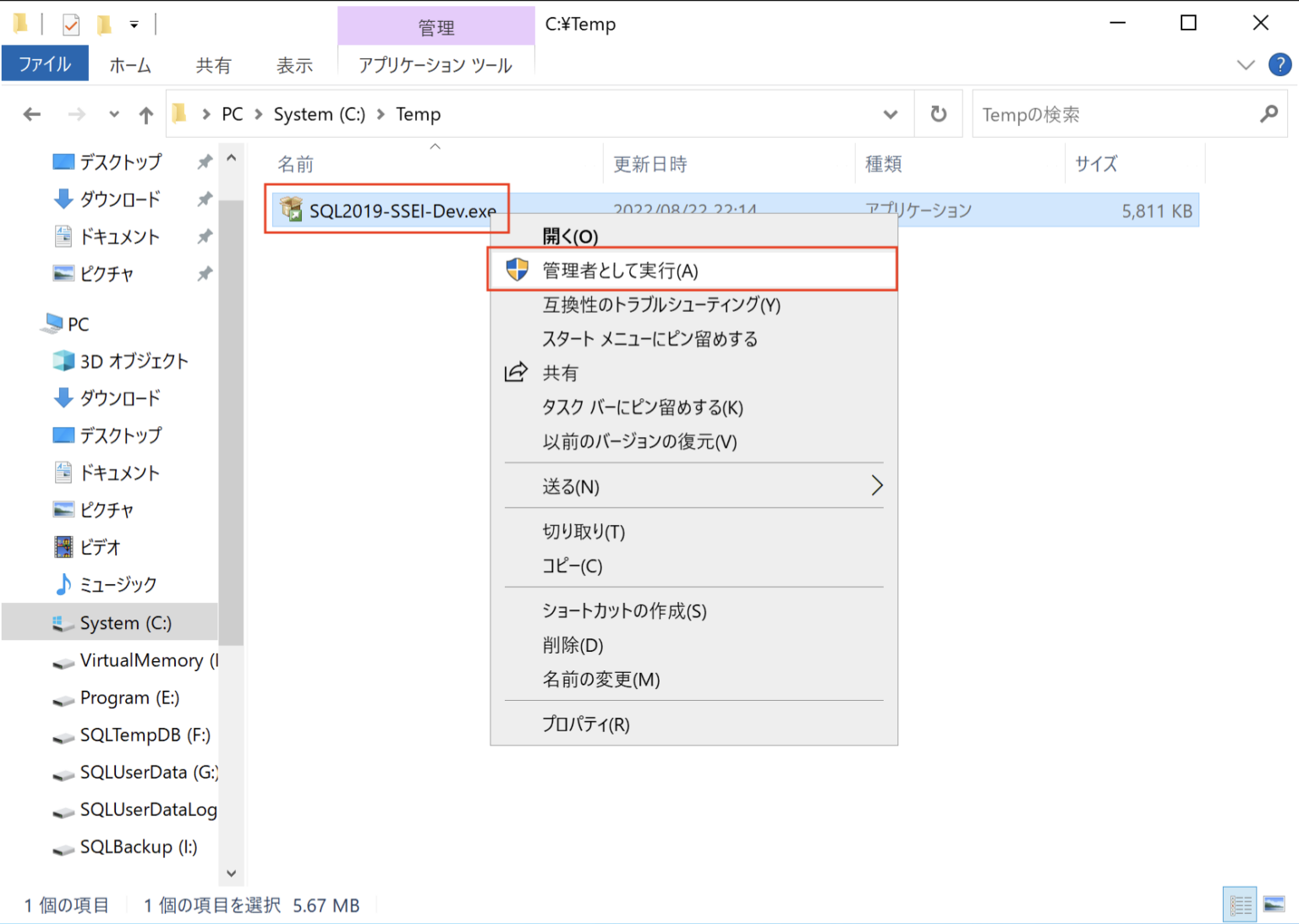Click the search magnifier icon in search box
Viewport: 1299px width, 924px height.
1268,113
